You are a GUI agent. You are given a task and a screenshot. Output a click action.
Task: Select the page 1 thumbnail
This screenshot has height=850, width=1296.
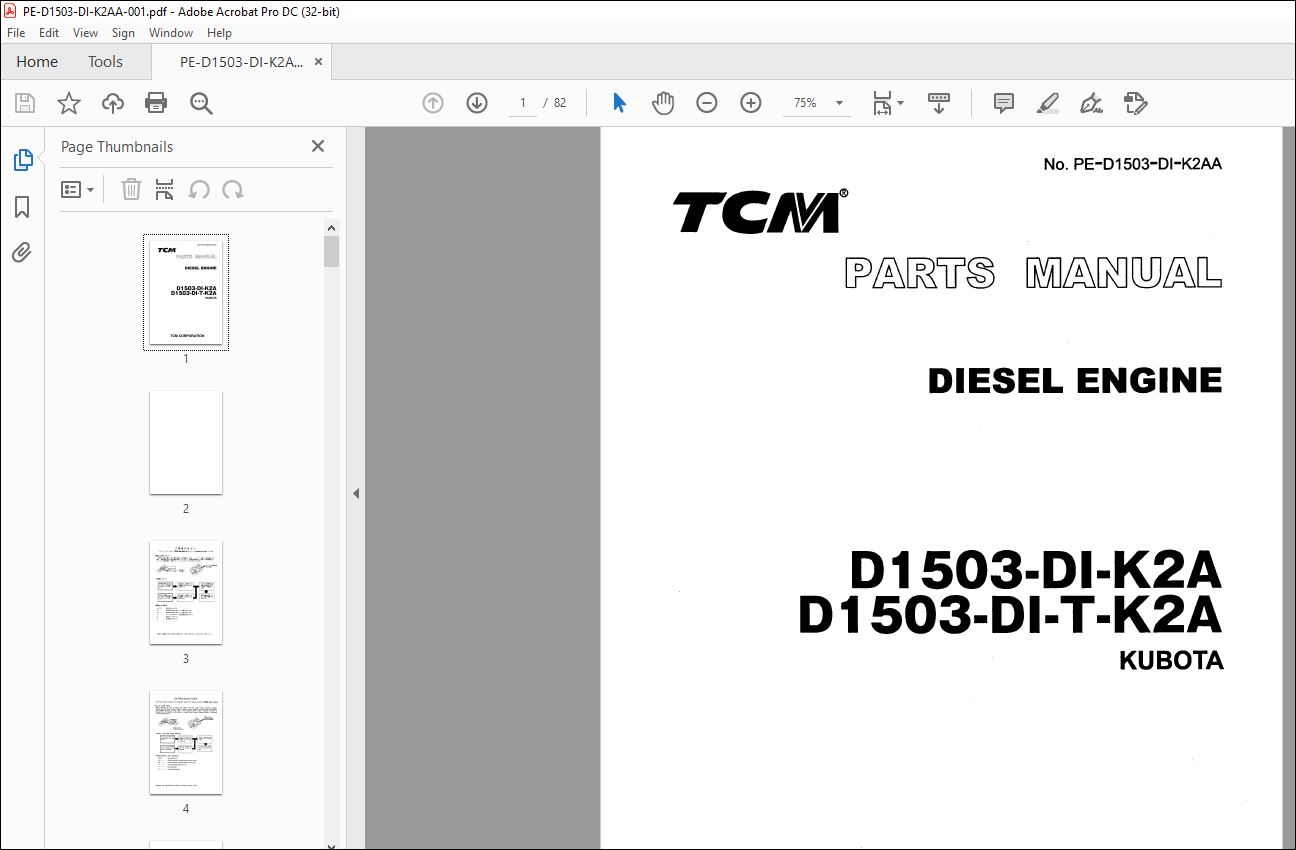[x=186, y=291]
